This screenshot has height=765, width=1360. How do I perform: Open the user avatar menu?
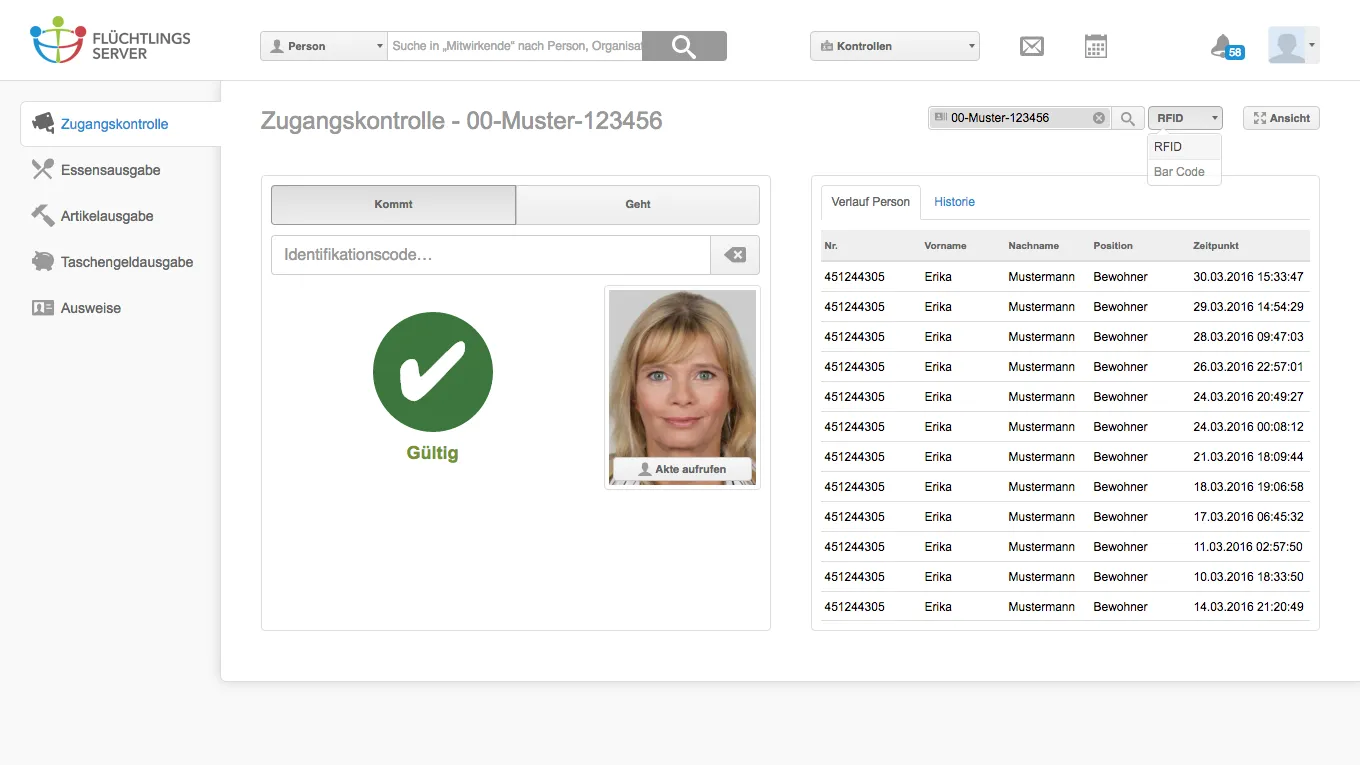(x=1294, y=45)
